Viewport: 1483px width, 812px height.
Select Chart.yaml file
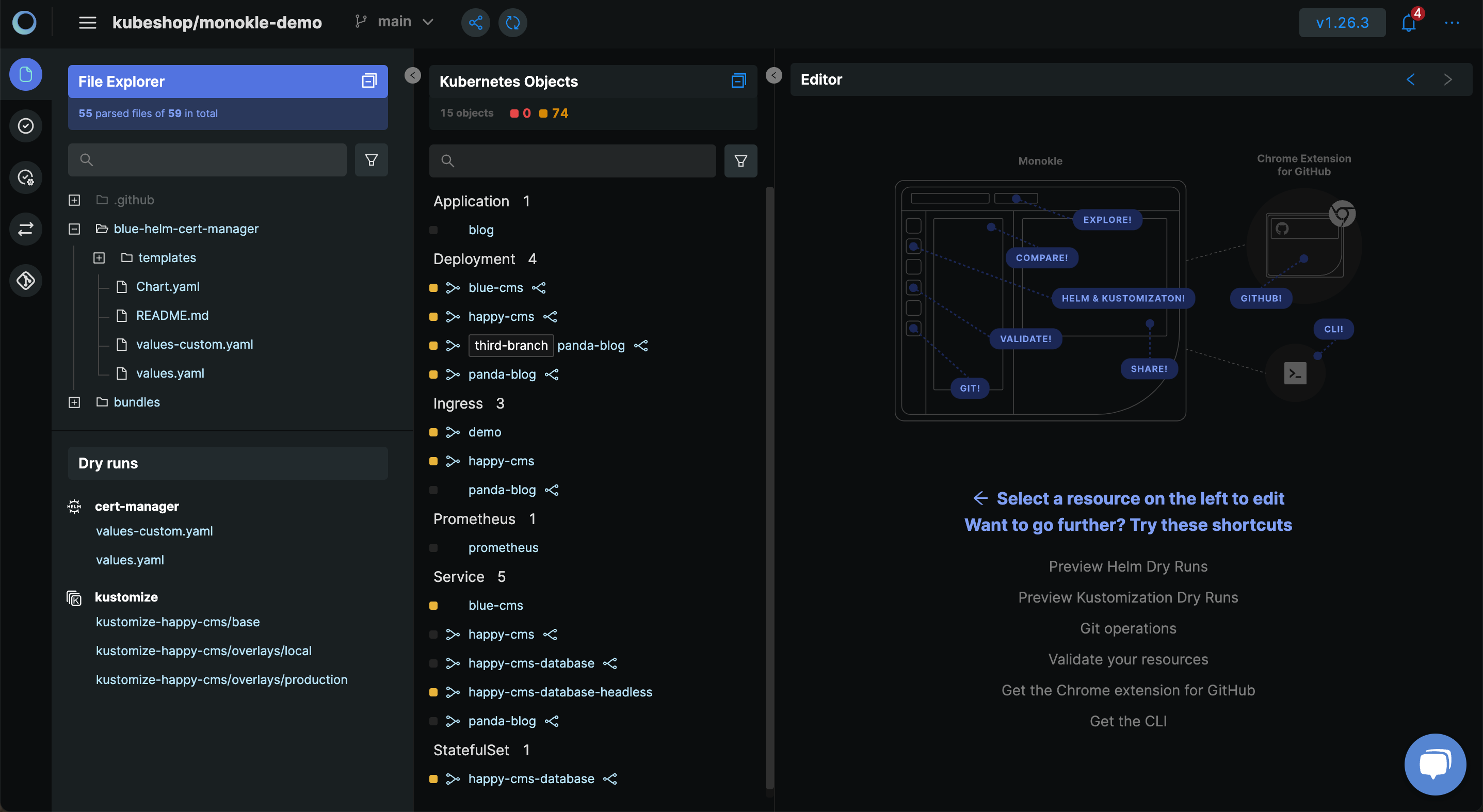pos(168,287)
